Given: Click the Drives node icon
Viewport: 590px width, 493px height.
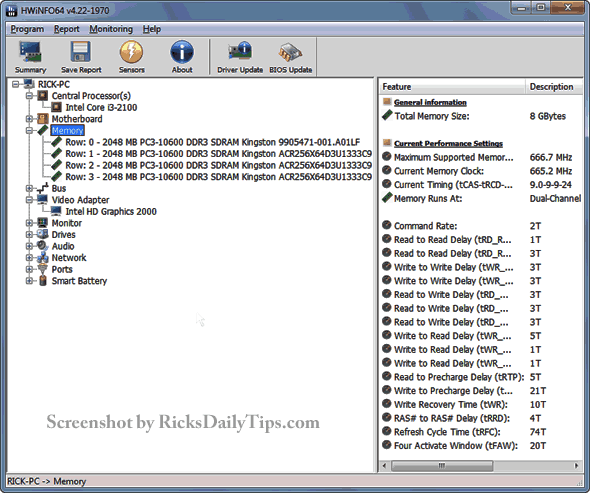Looking at the screenshot, I should pos(43,234).
